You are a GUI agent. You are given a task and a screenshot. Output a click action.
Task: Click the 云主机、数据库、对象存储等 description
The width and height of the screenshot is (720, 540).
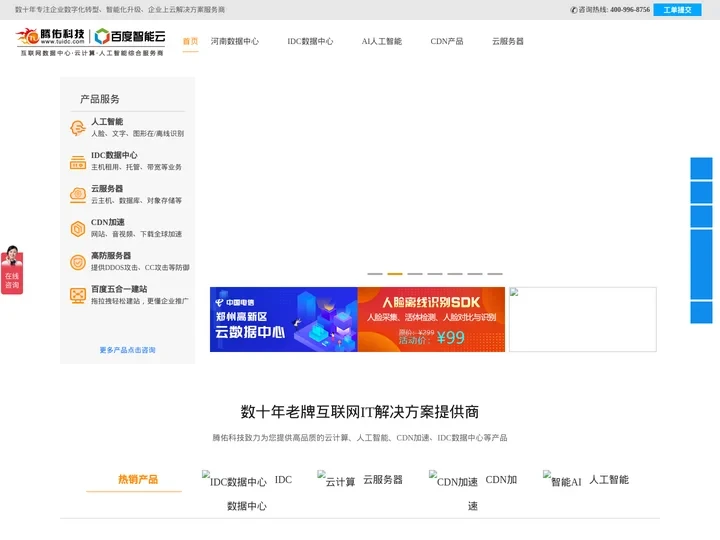point(136,201)
